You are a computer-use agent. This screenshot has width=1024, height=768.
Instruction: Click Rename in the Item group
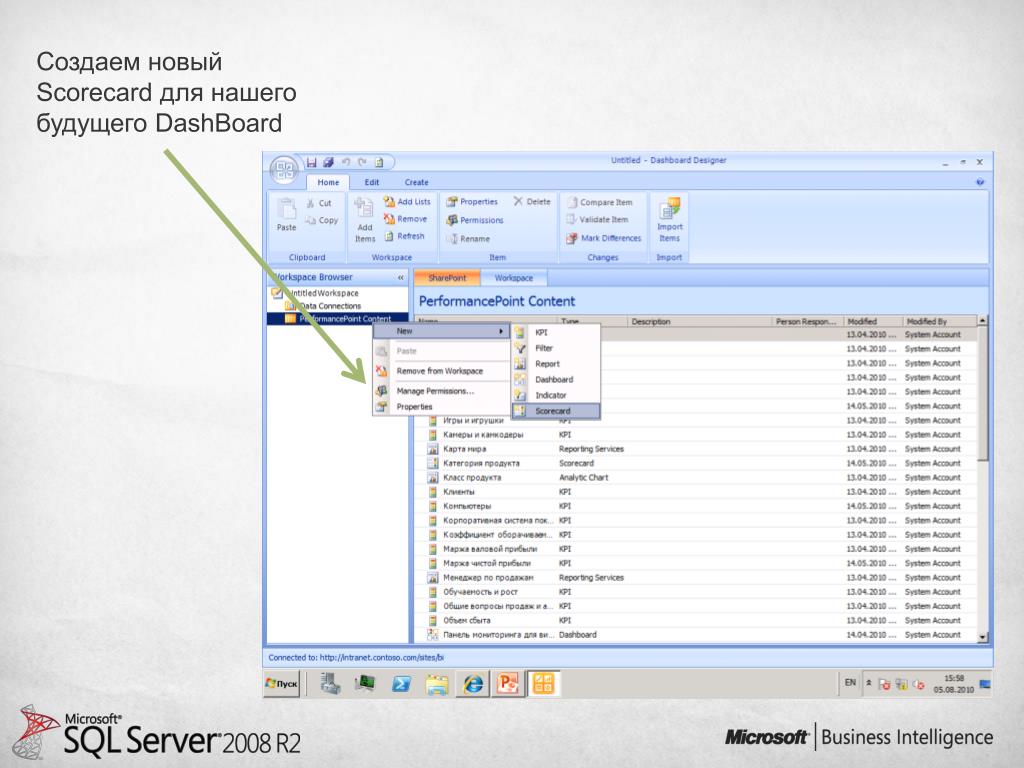pyautogui.click(x=468, y=239)
